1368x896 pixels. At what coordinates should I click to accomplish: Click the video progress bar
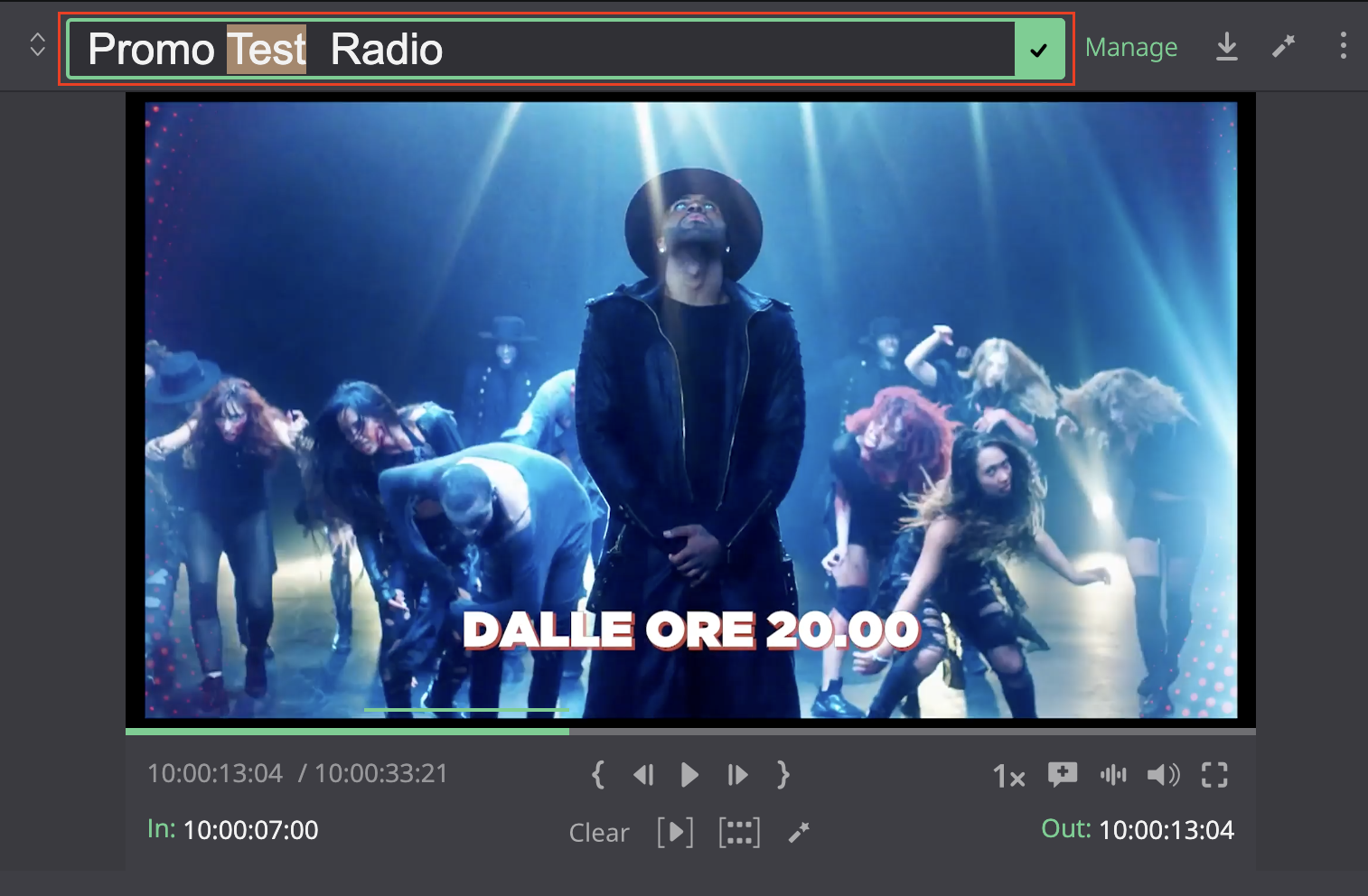(x=690, y=732)
